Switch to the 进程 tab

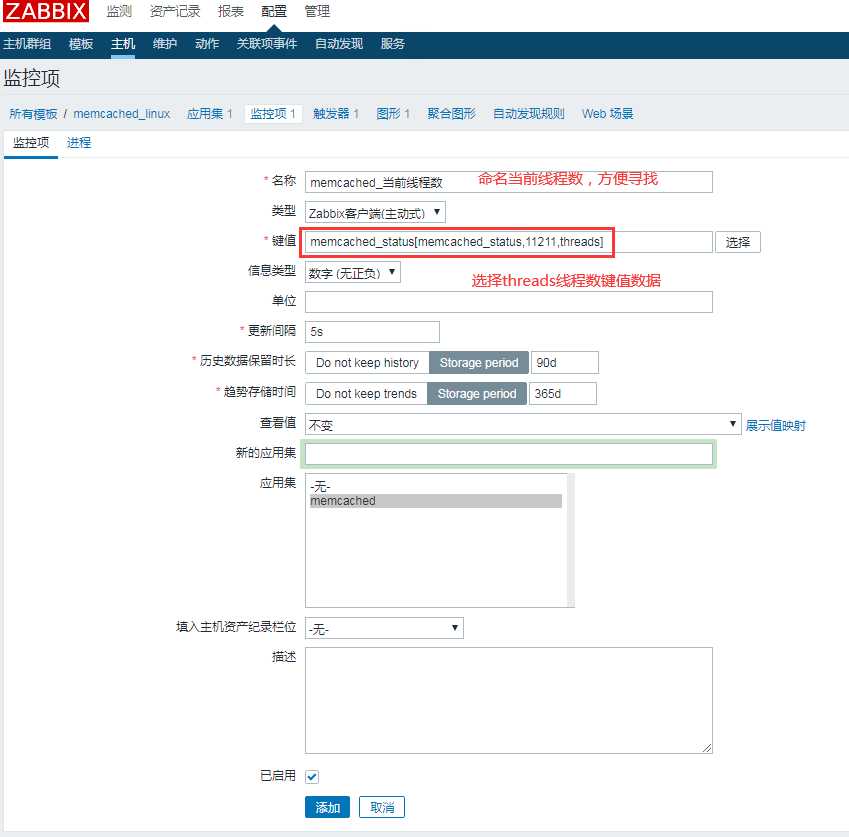79,143
